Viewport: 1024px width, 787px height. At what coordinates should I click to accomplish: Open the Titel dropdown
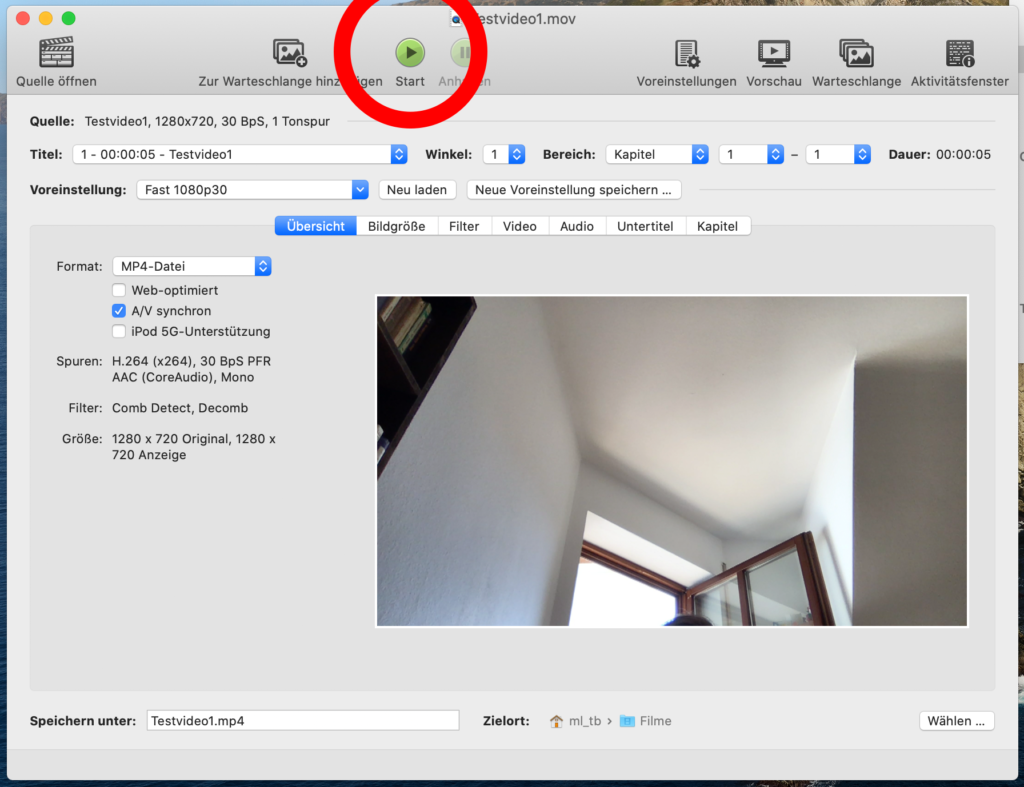point(240,154)
